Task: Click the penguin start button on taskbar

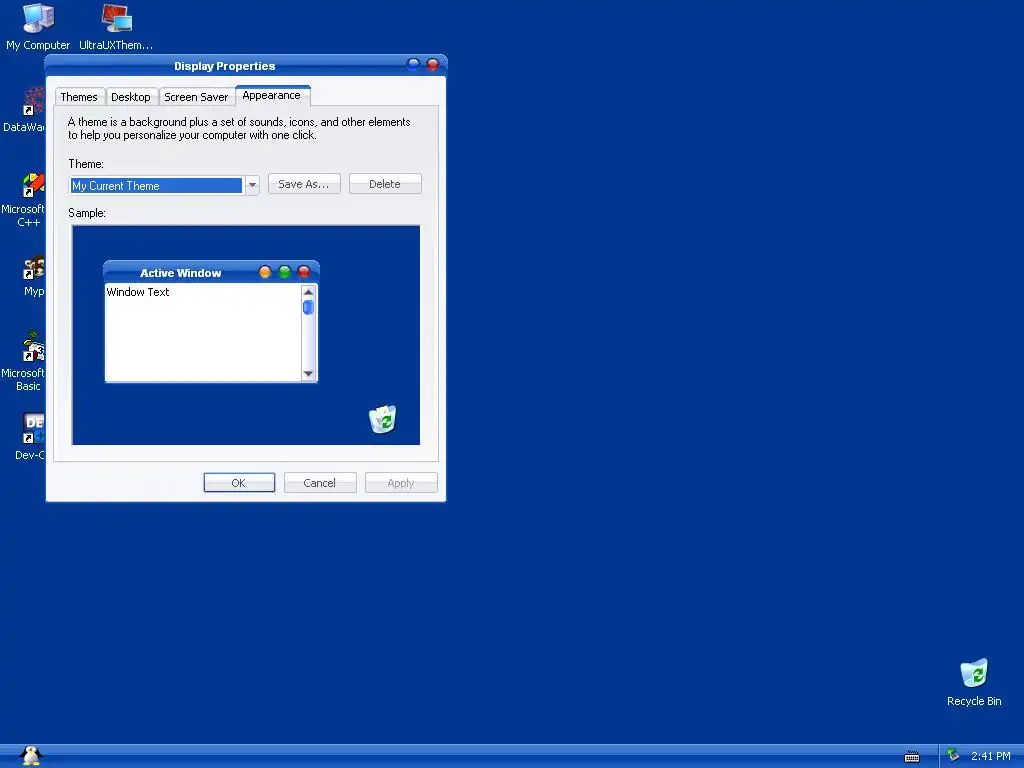Action: 30,756
